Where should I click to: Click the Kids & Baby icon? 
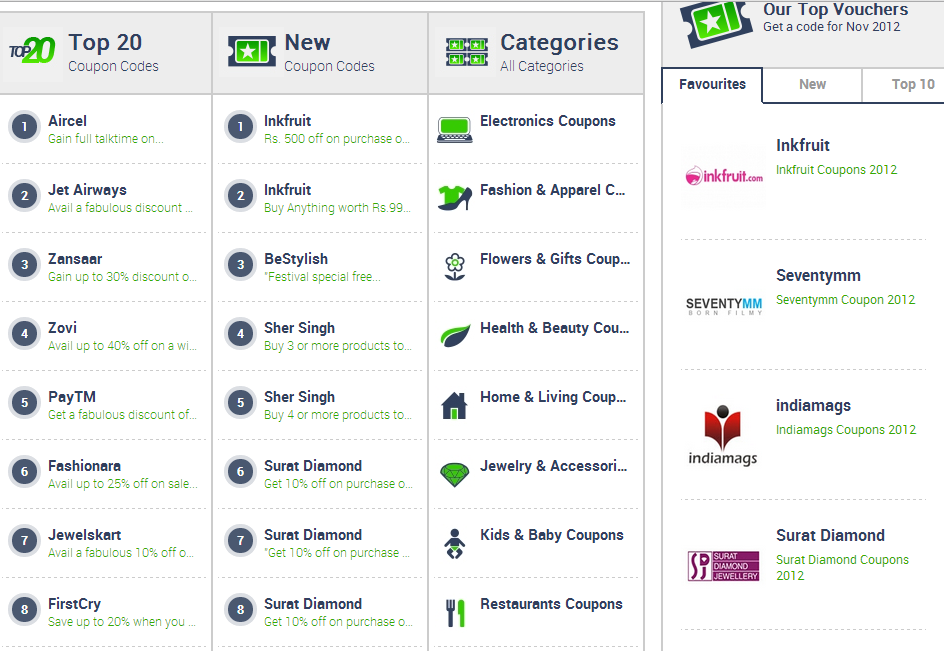[x=455, y=543]
